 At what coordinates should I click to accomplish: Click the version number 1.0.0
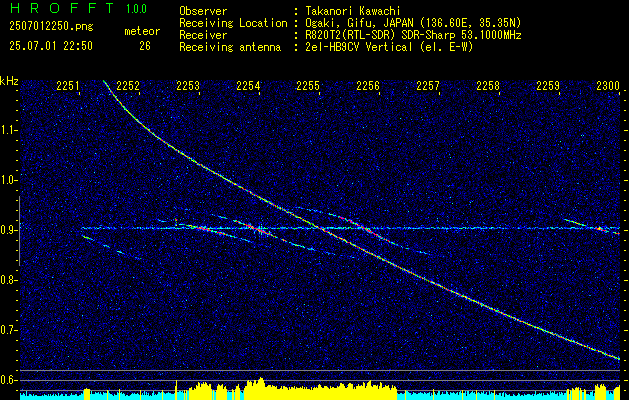pyautogui.click(x=136, y=9)
